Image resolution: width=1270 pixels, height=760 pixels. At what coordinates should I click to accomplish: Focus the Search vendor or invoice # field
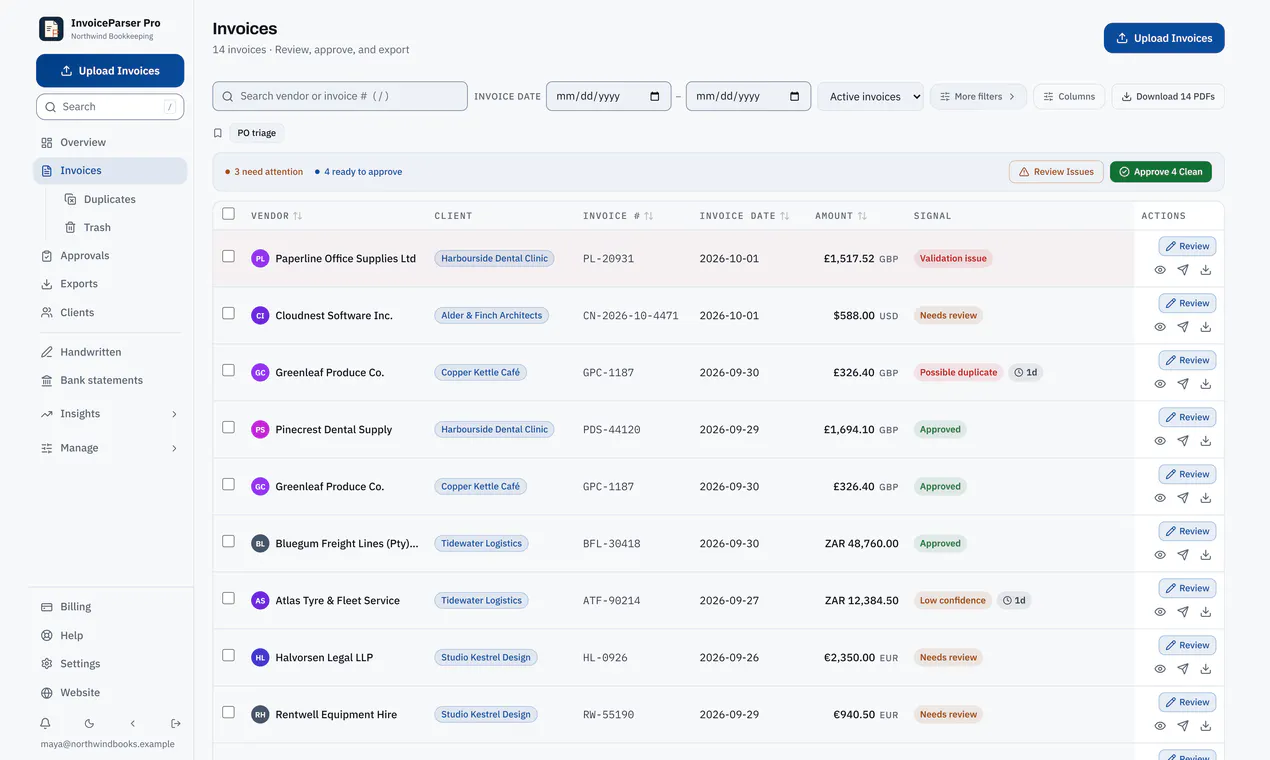coord(340,96)
